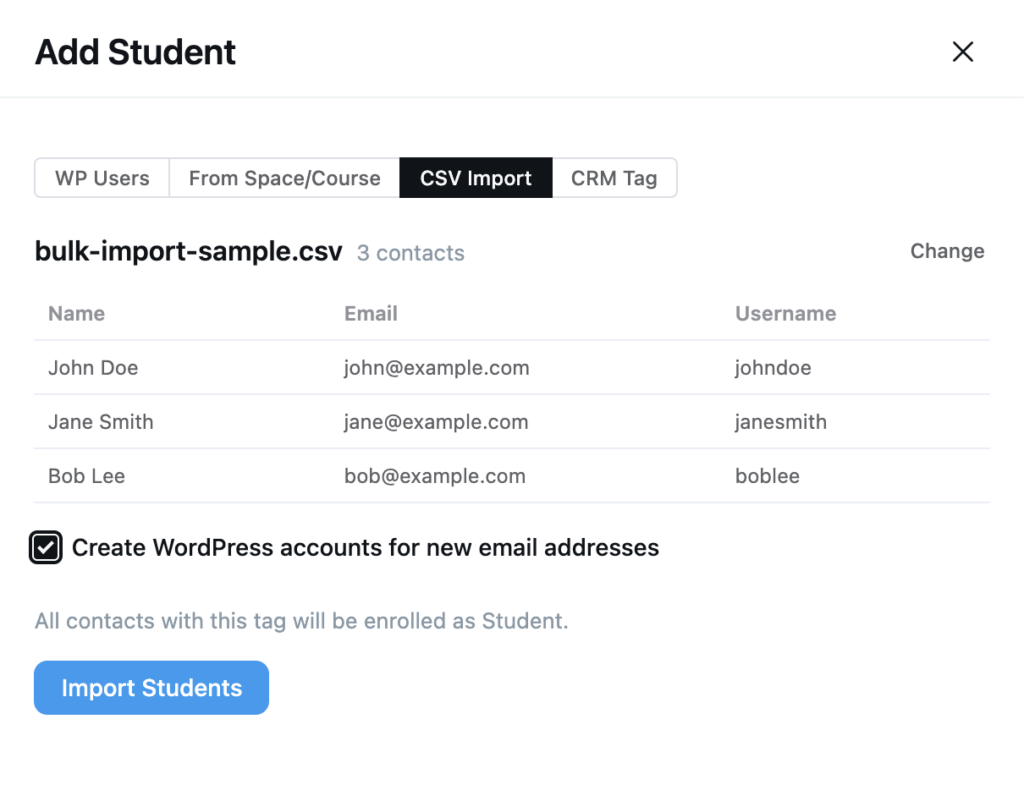Click the Username column header
The width and height of the screenshot is (1024, 807).
[x=785, y=313]
